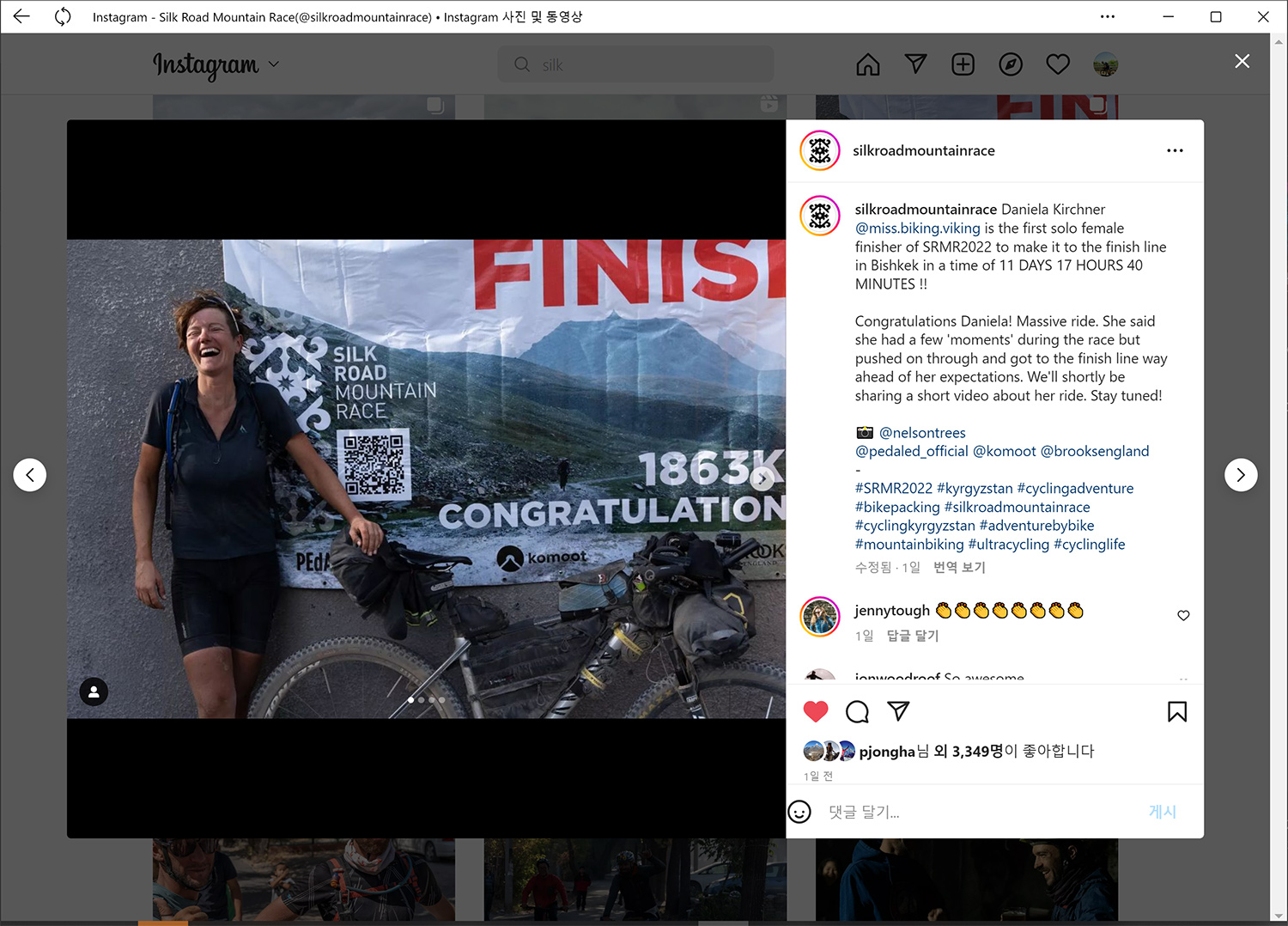
Task: Go to the Home feed icon
Action: (x=868, y=64)
